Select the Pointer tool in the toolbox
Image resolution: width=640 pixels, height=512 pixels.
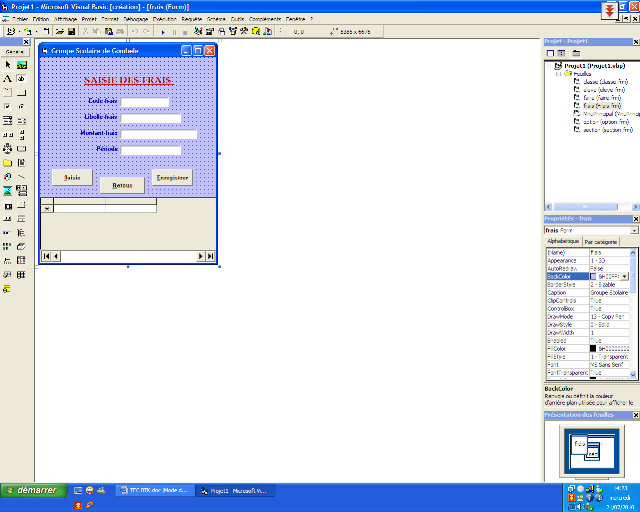pos(8,64)
